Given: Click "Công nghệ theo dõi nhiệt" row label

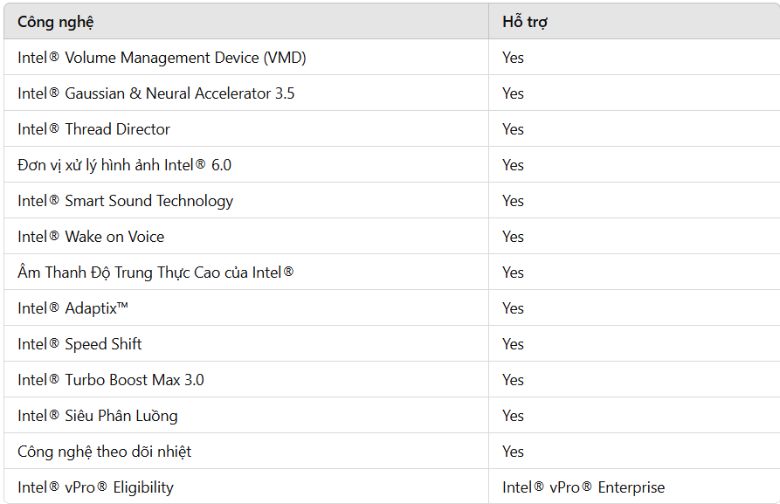Looking at the screenshot, I should click(x=104, y=452).
